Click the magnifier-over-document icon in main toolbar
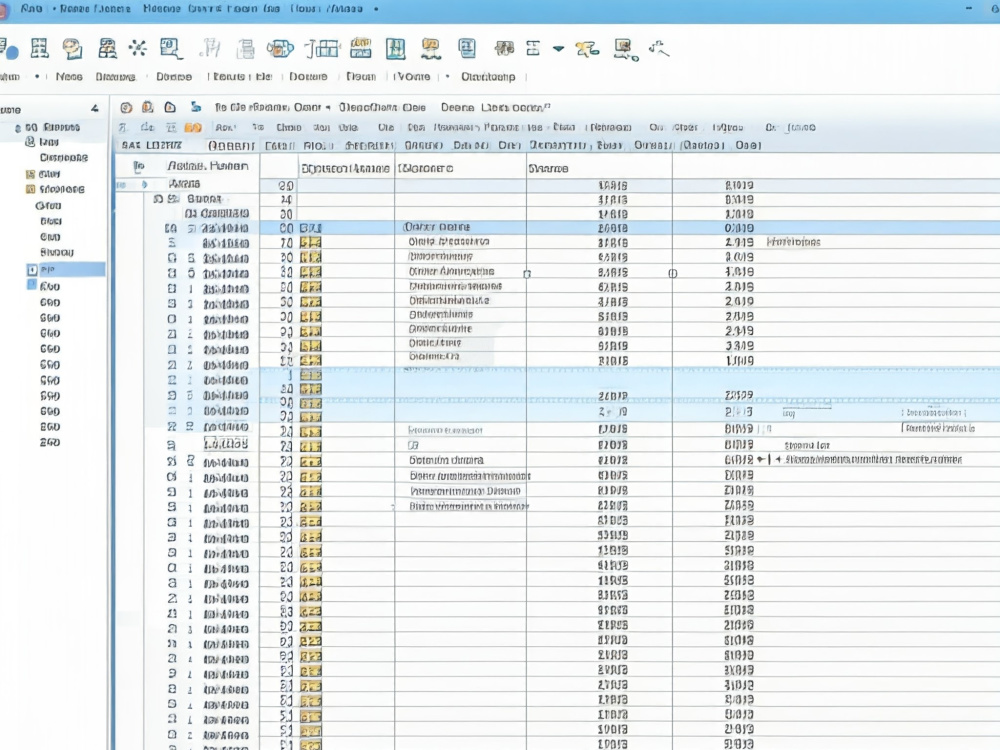The height and width of the screenshot is (750, 1000). pyautogui.click(x=170, y=48)
